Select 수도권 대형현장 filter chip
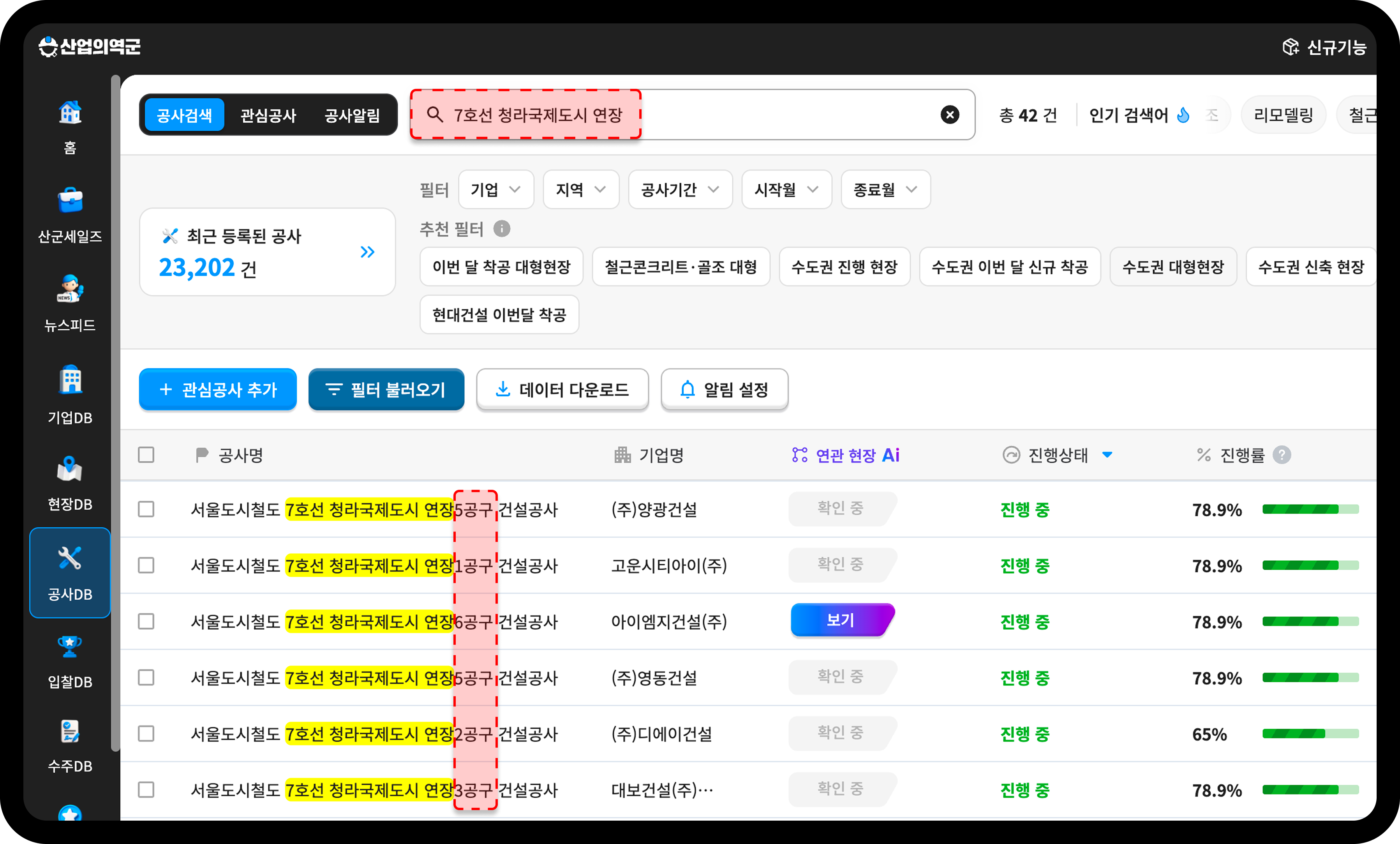The width and height of the screenshot is (1400, 844). click(1173, 267)
